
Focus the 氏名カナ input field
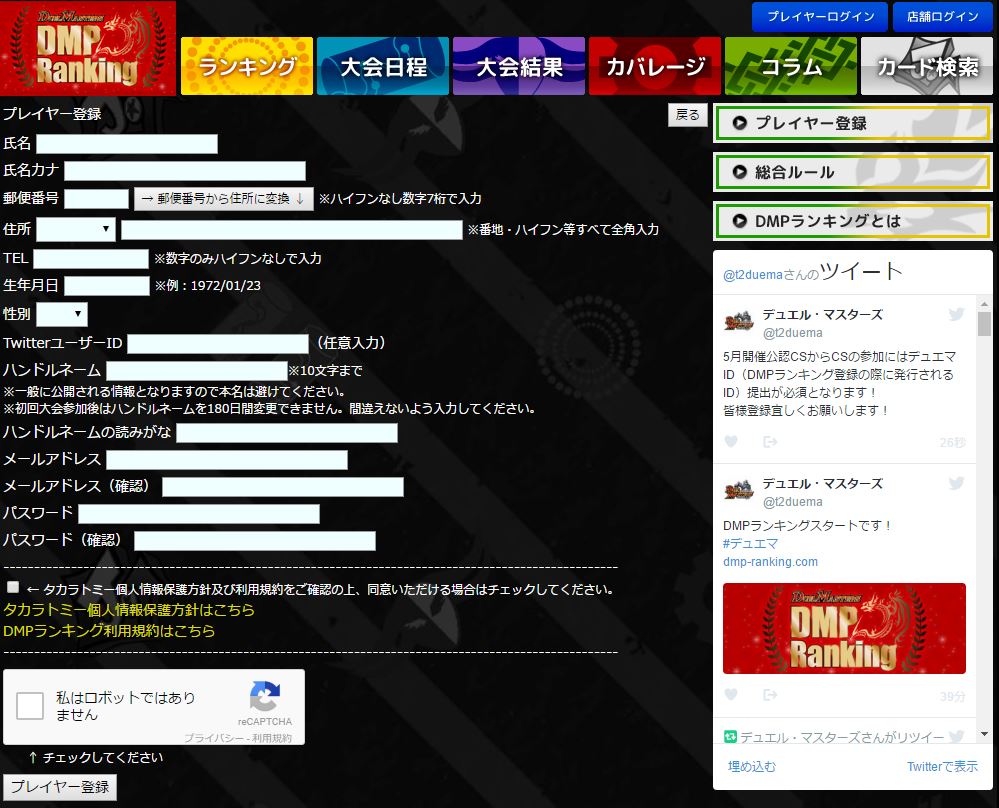tap(185, 171)
